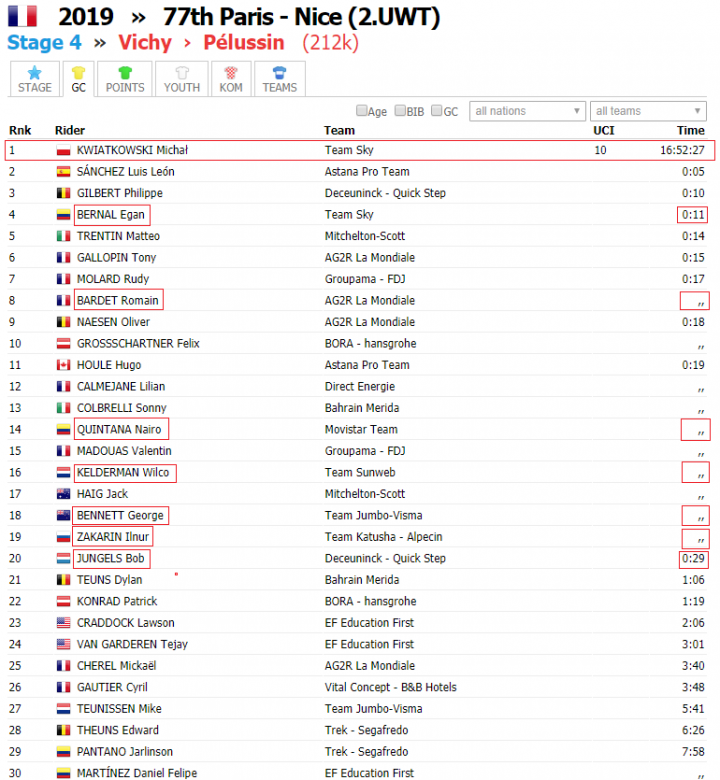Open Team Sunweb link
This screenshot has height=780, width=720.
click(x=360, y=473)
